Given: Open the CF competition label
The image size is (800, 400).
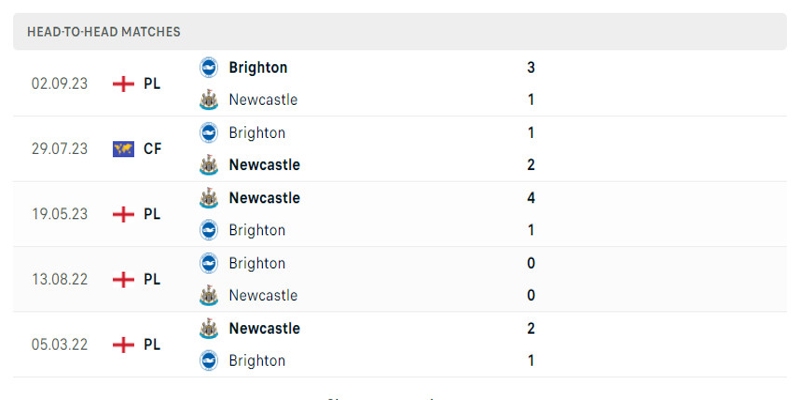Looking at the screenshot, I should pos(152,149).
